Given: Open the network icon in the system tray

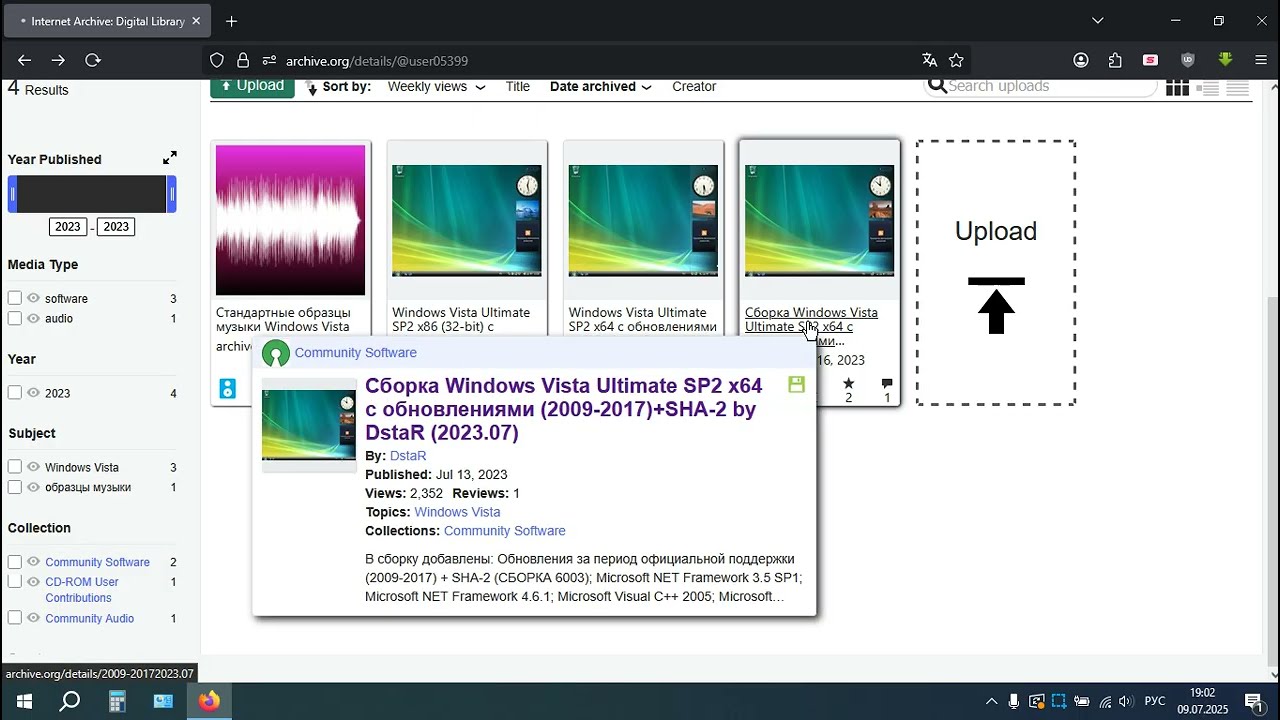Looking at the screenshot, I should [1105, 701].
